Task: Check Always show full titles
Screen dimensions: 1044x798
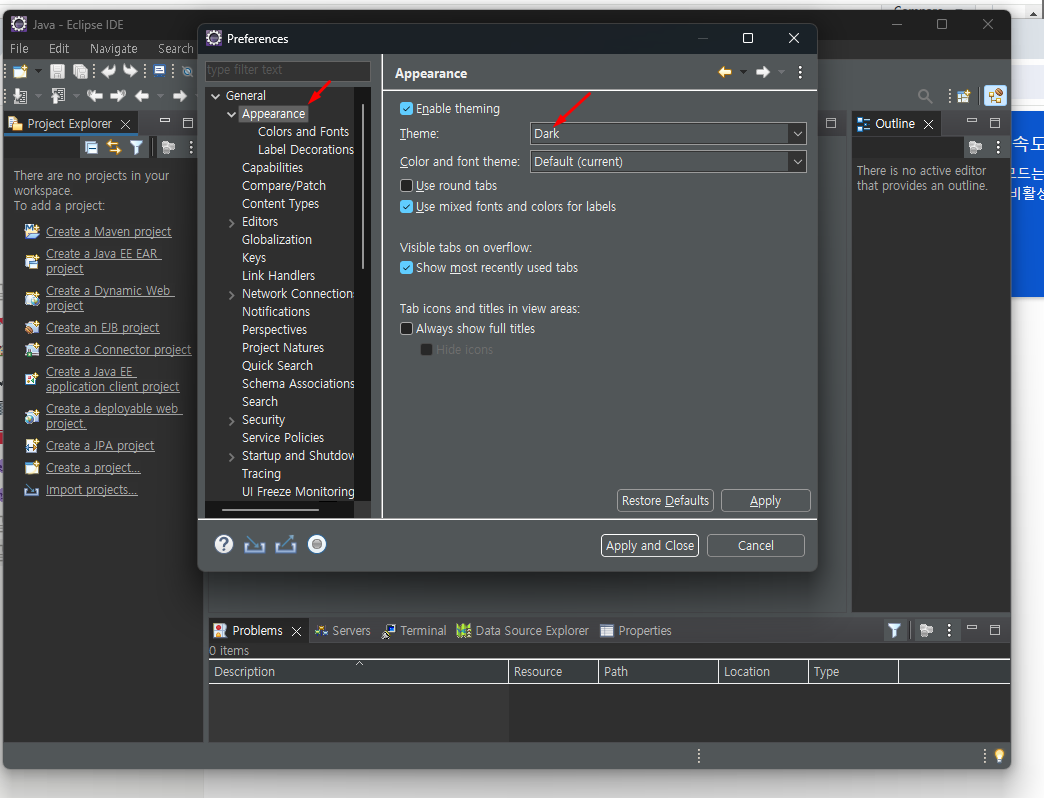Action: [406, 328]
